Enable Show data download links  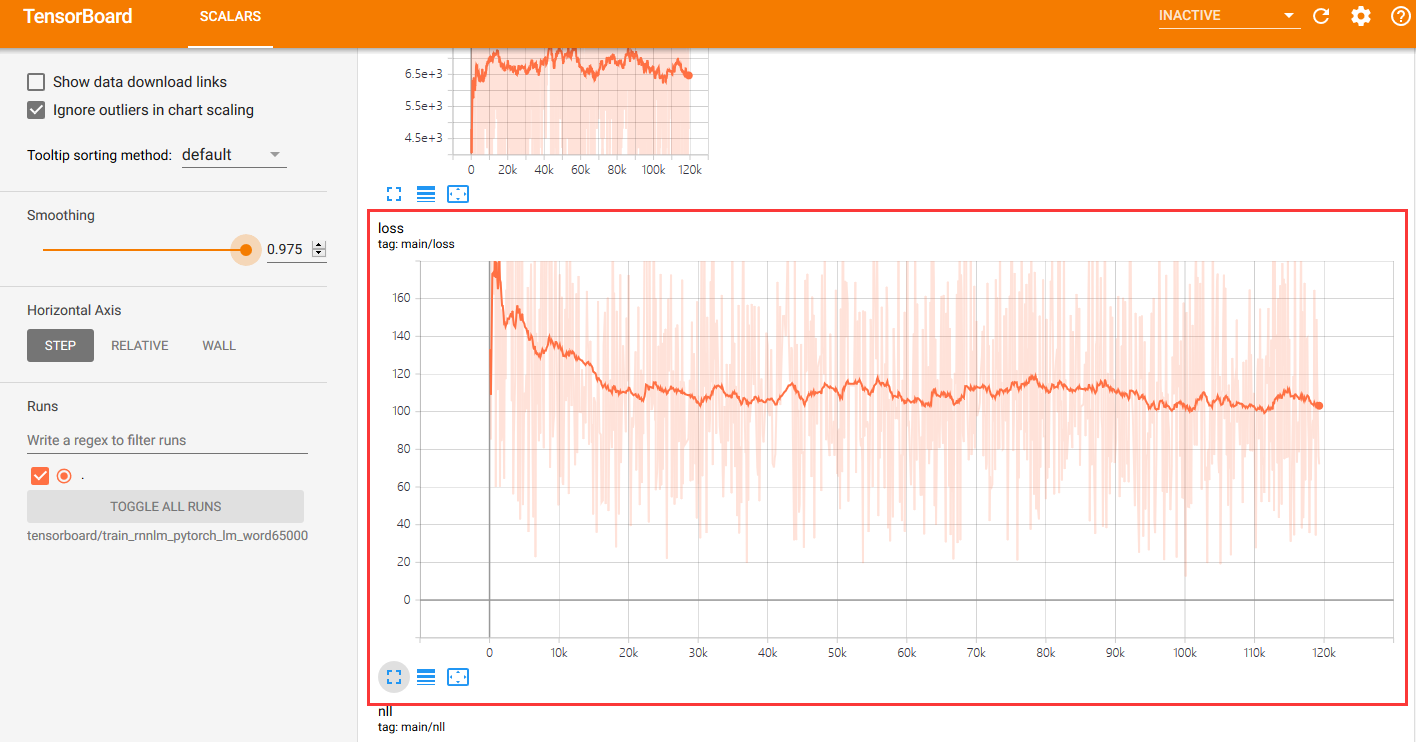pyautogui.click(x=36, y=81)
